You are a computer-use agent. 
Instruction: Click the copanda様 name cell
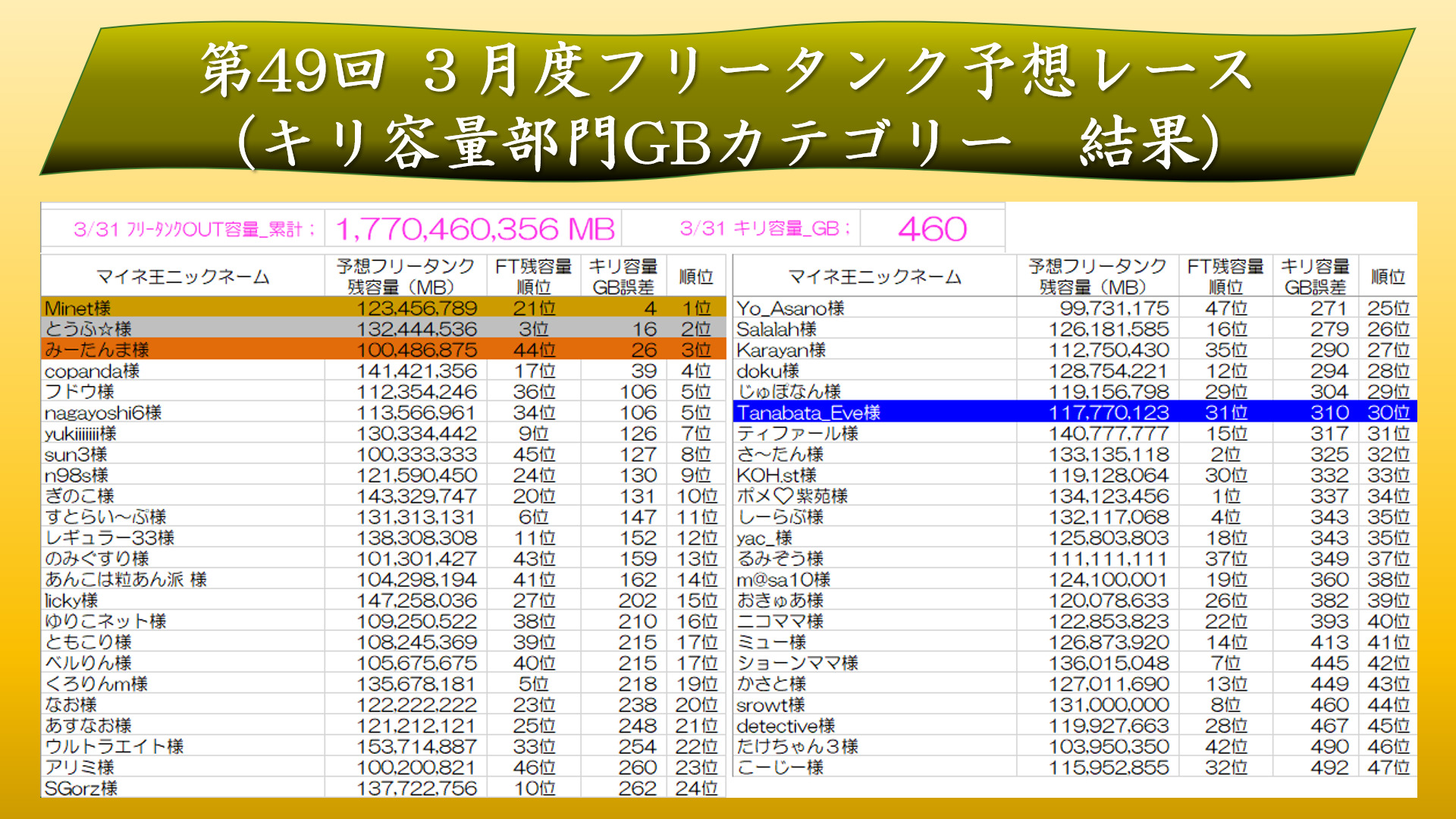point(93,372)
